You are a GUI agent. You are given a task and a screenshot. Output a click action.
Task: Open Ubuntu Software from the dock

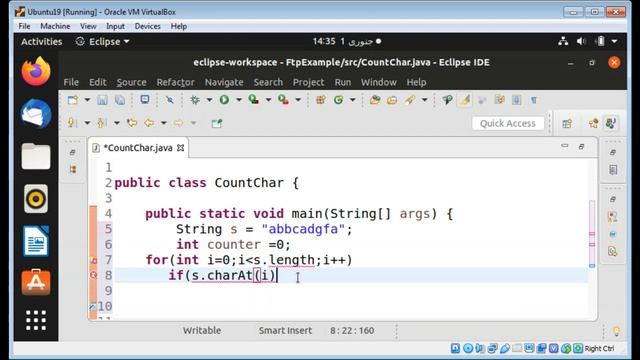coord(36,282)
